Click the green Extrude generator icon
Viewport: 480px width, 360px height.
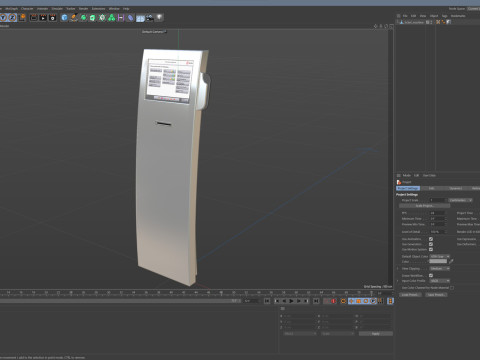click(x=93, y=18)
